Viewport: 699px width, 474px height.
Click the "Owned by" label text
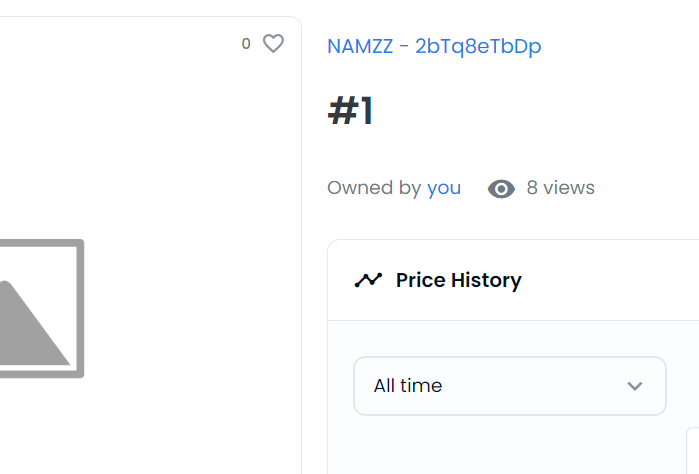[373, 187]
